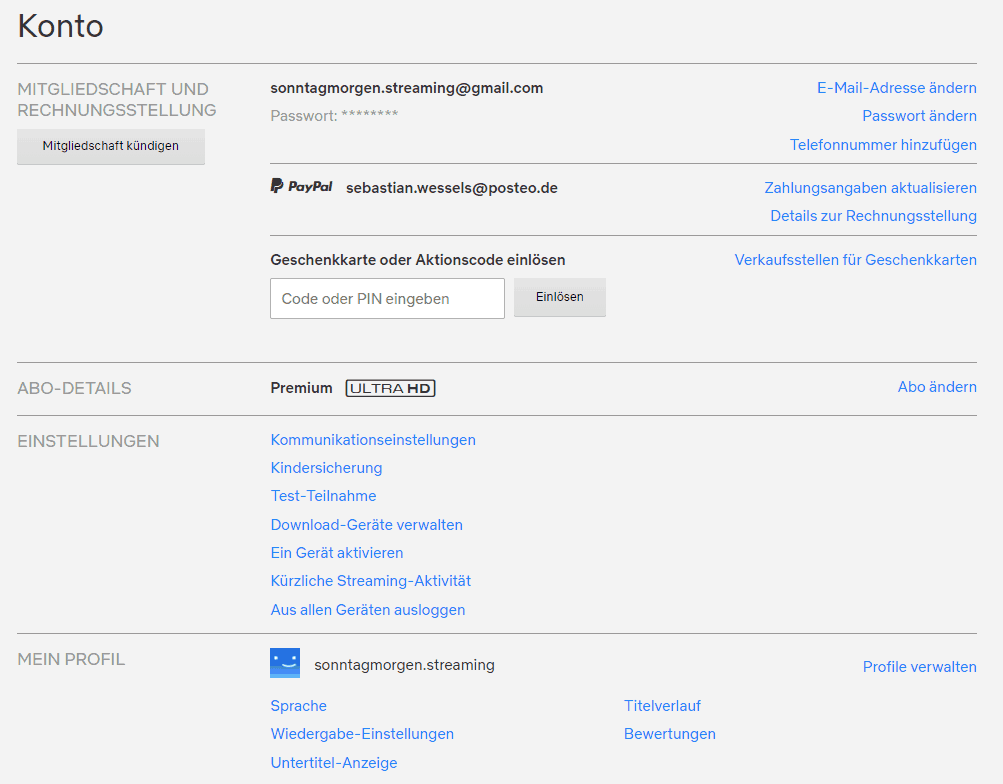Click the sonntagmorgen.streaming profile name
The width and height of the screenshot is (1003, 784).
point(404,665)
